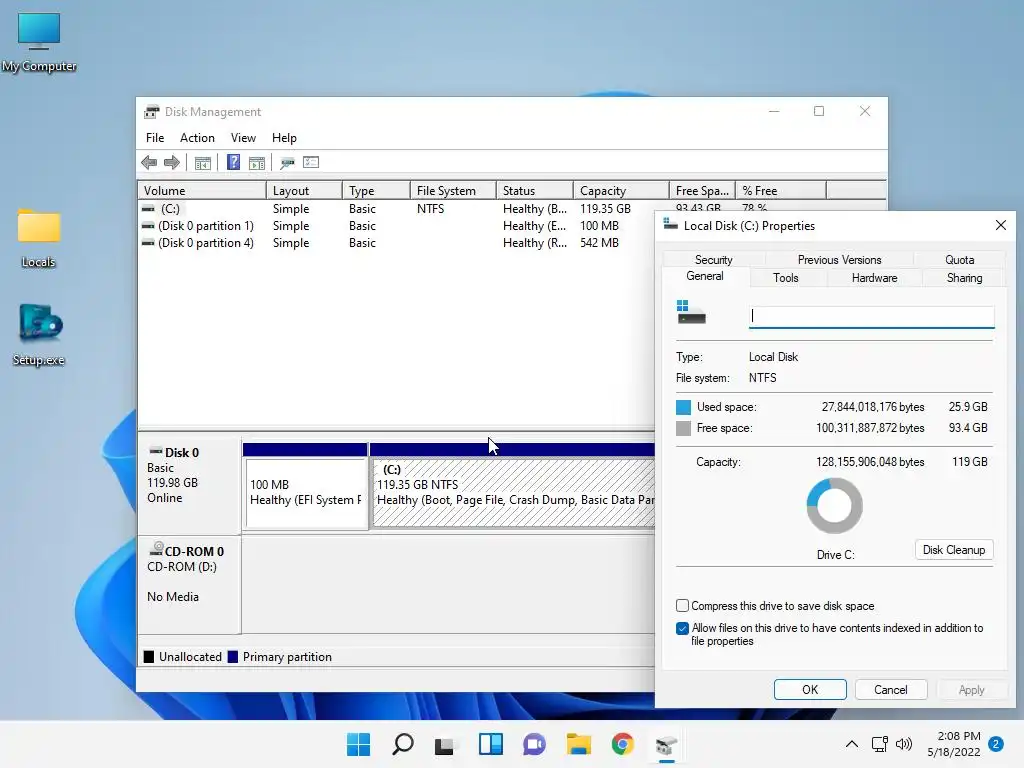Click the Free space gray color swatch
This screenshot has width=1024, height=768.
pyautogui.click(x=683, y=428)
